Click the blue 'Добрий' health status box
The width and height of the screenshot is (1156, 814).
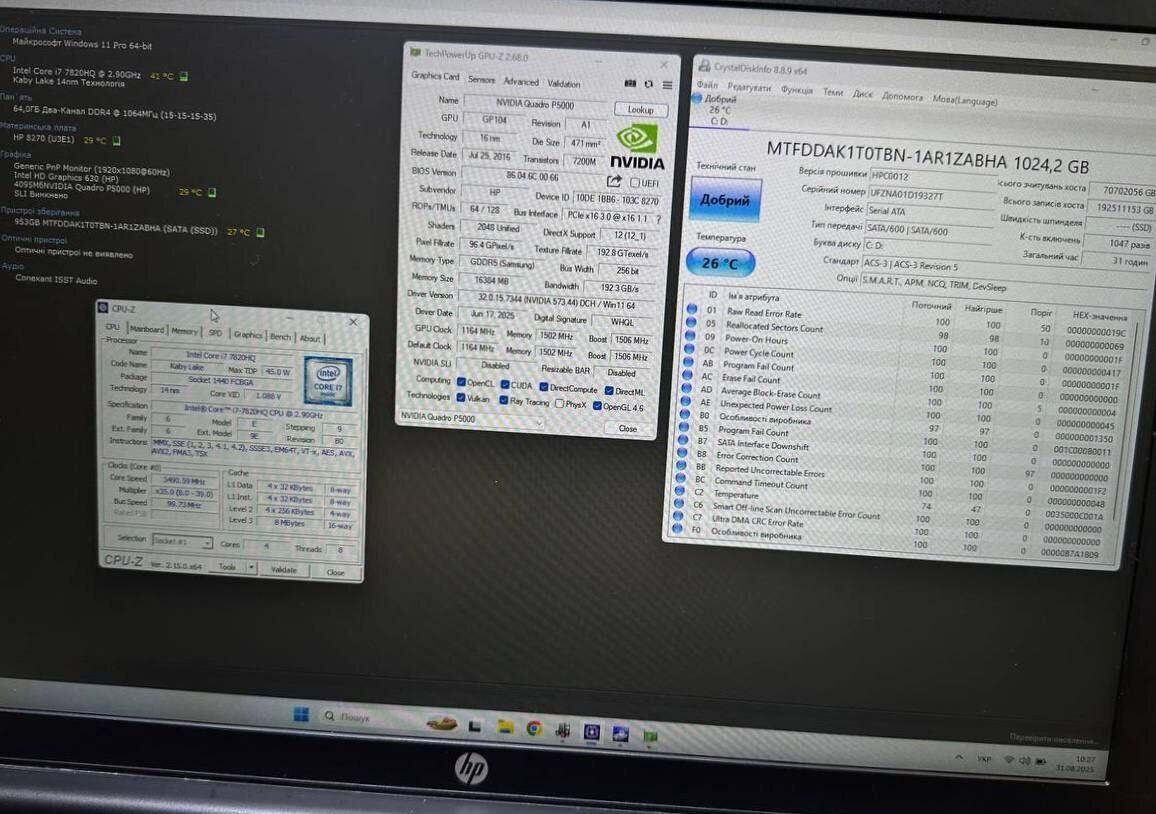pyautogui.click(x=725, y=200)
